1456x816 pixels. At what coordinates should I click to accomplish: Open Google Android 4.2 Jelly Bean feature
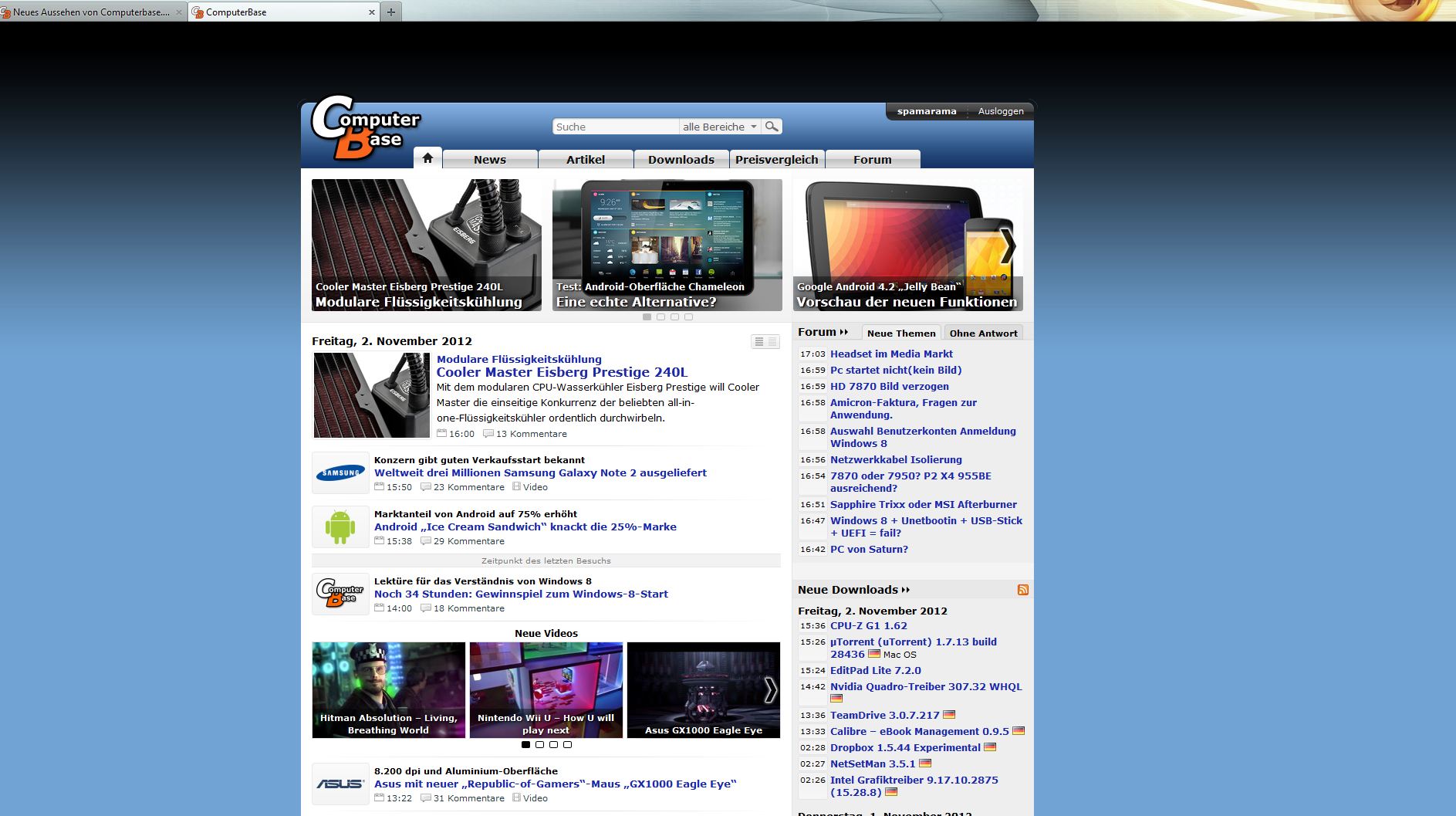(908, 245)
